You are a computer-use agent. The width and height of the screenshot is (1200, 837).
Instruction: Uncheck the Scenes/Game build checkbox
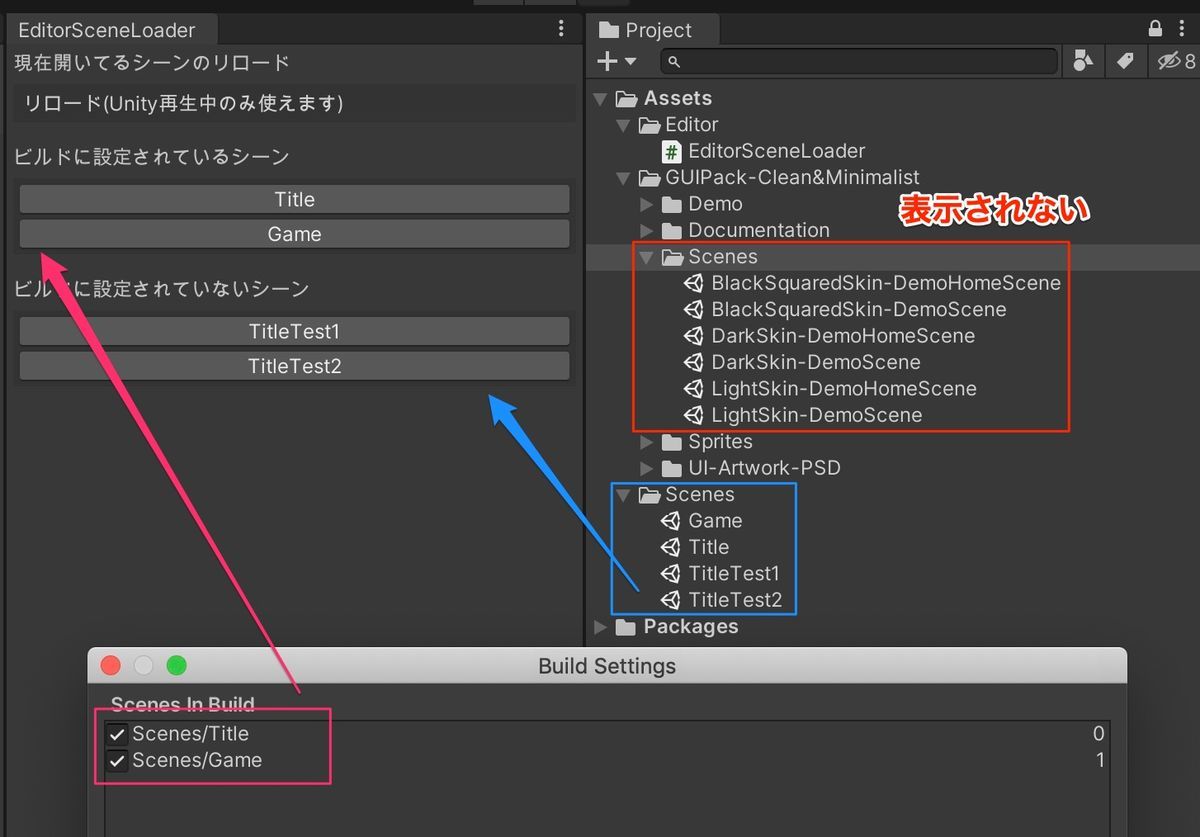pos(118,760)
